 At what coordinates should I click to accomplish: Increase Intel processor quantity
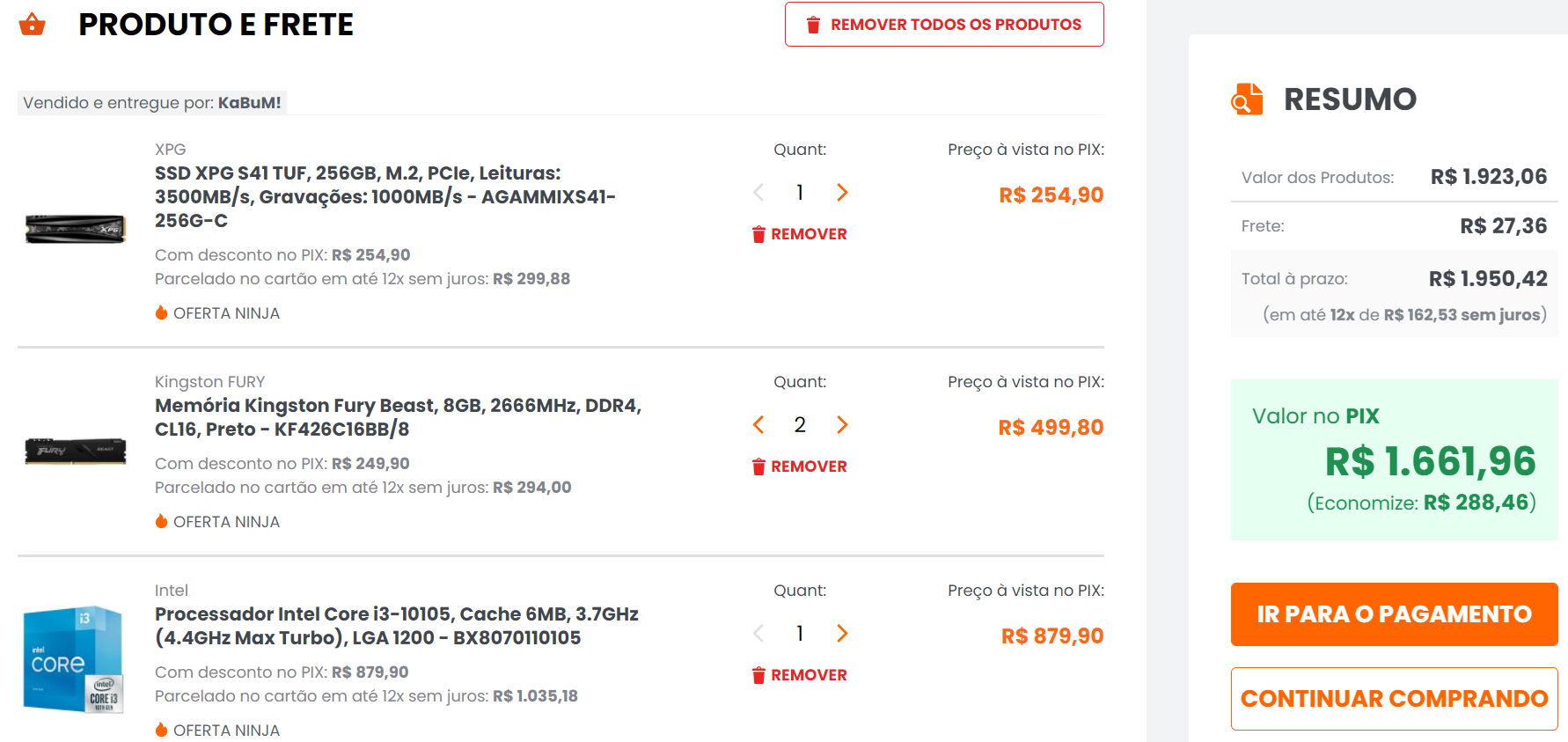[842, 633]
